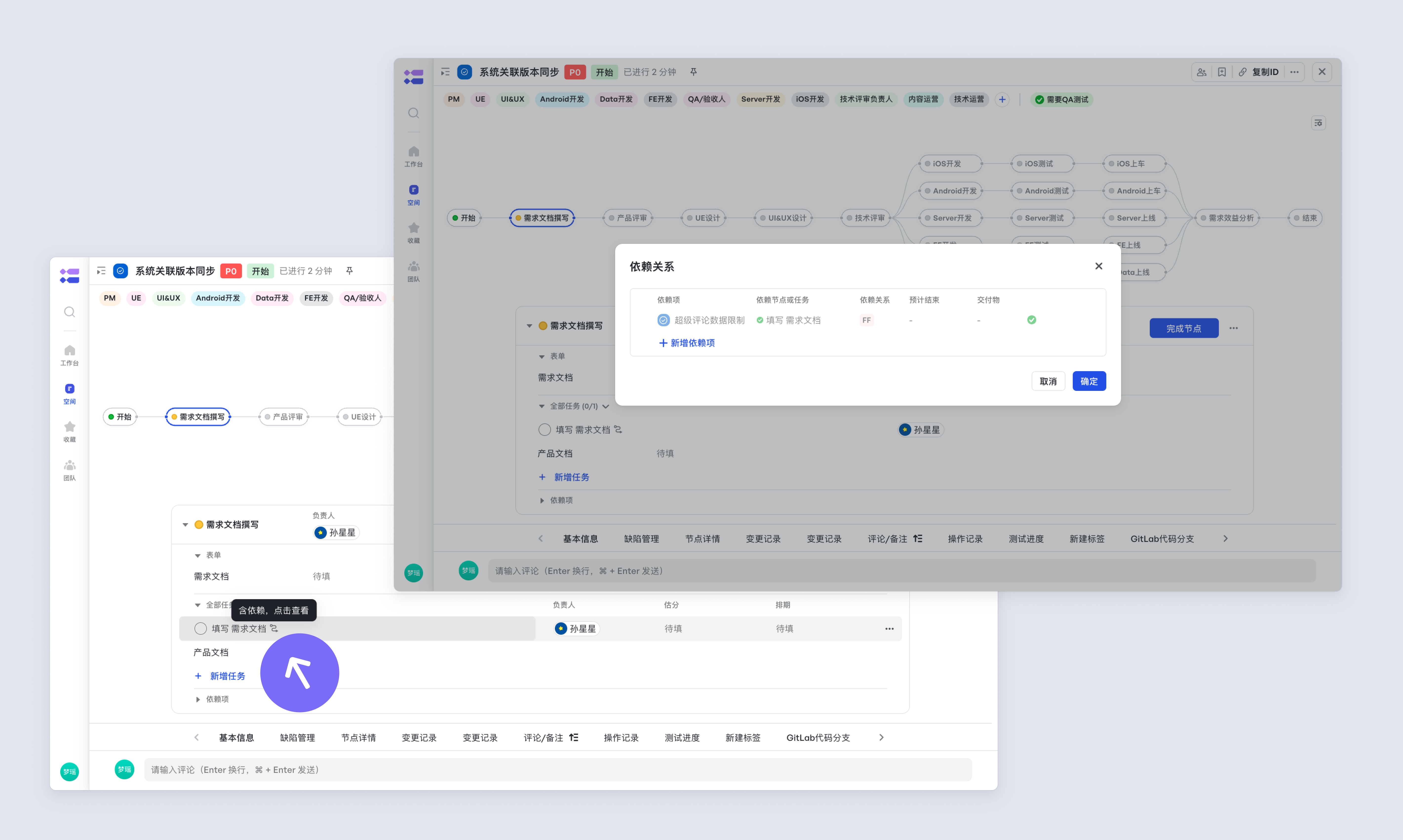Open 收藏 in the left window sidebar
Image resolution: width=1403 pixels, height=840 pixels.
pyautogui.click(x=70, y=432)
